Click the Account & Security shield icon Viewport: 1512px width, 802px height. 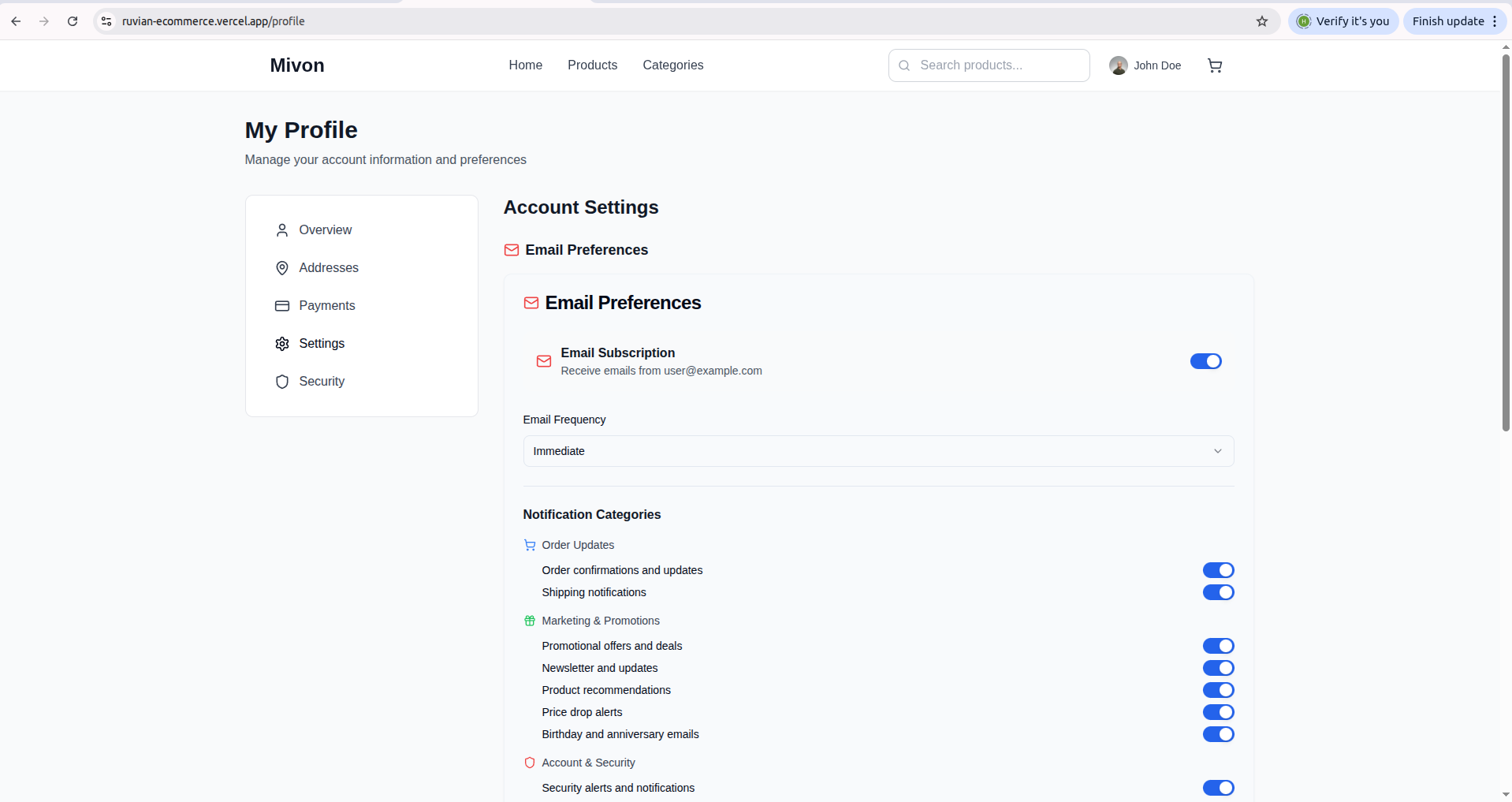pos(530,763)
